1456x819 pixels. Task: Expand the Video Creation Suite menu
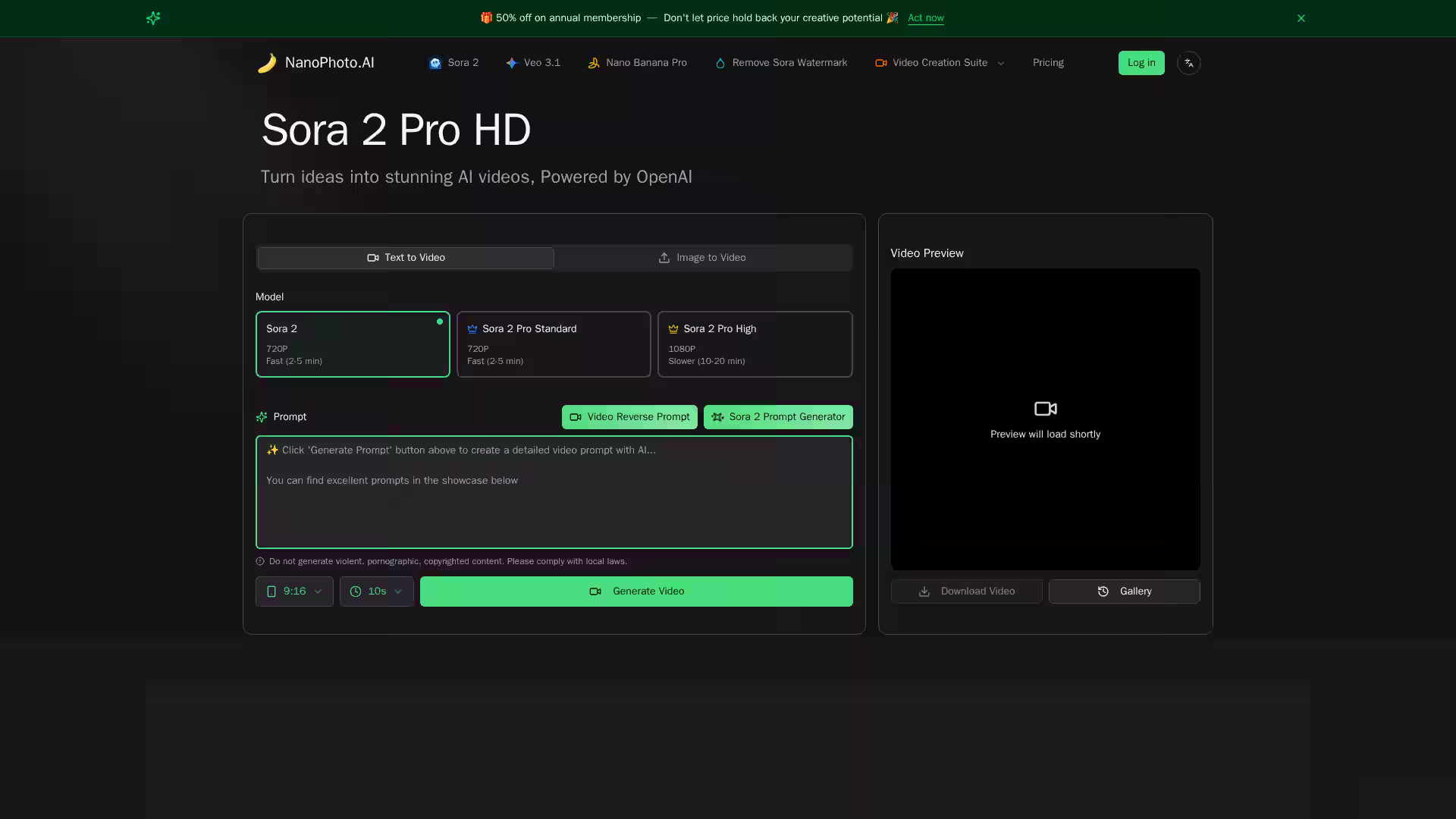coord(940,63)
